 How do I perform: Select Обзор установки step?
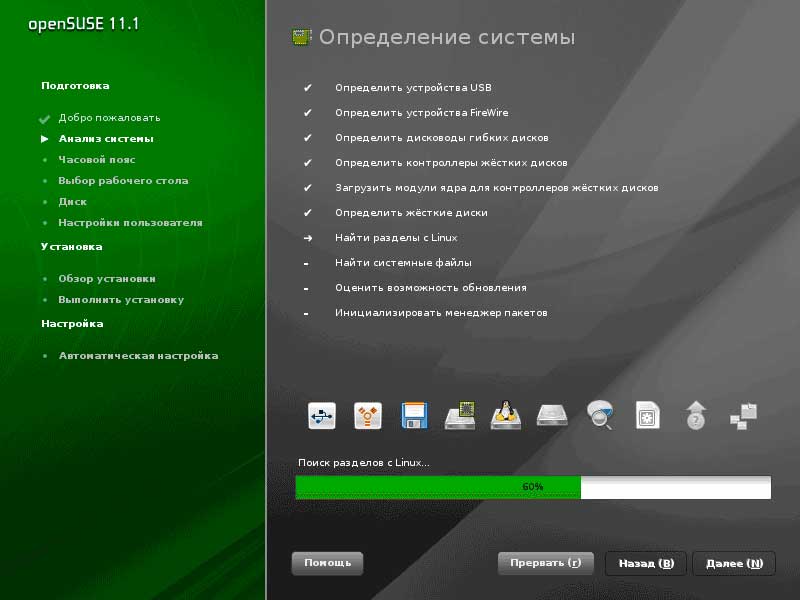tap(107, 279)
